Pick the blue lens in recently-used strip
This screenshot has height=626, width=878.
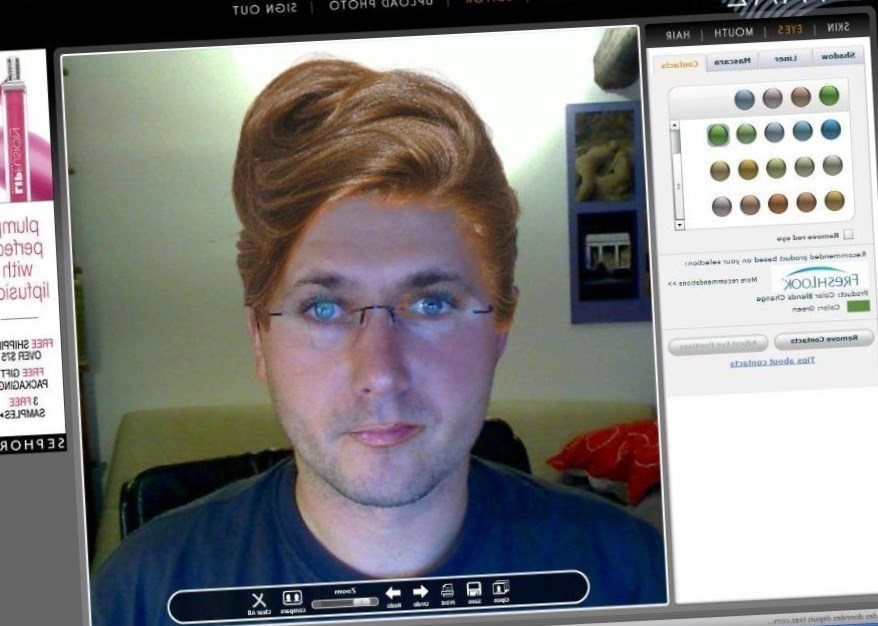pos(744,100)
